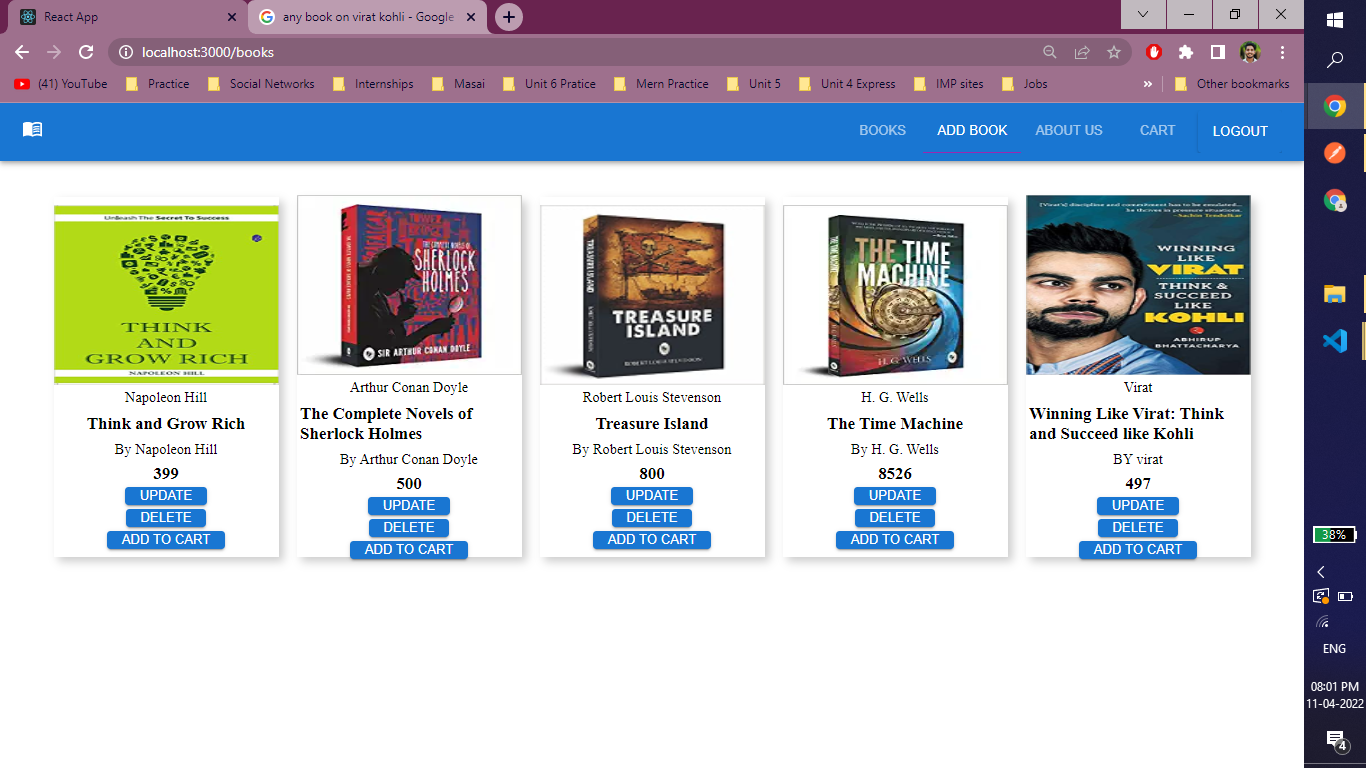Click the zoom-out icon in the address bar
Screen dimensions: 1366x768
tap(1050, 51)
